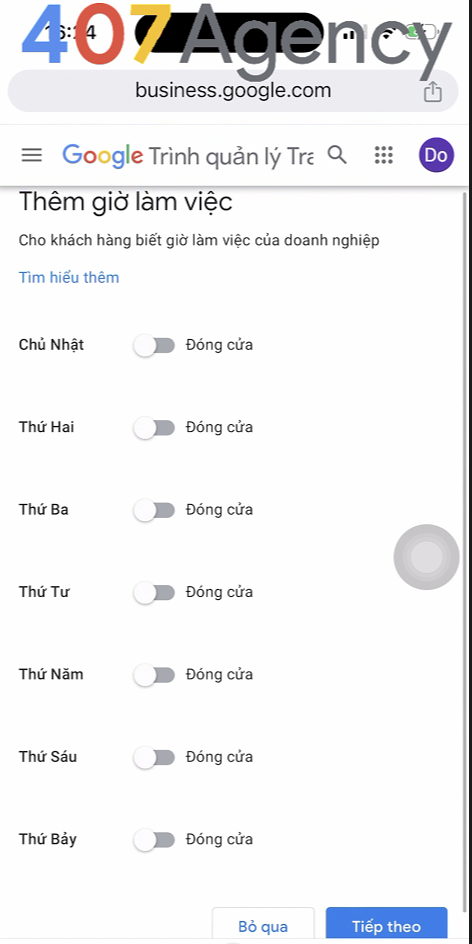472x944 pixels.
Task: Tap the floating AssistiveTouch button
Action: [426, 557]
